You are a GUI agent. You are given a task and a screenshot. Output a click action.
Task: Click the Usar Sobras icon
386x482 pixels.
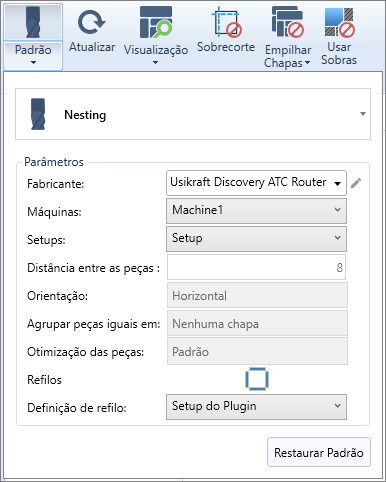(x=339, y=22)
